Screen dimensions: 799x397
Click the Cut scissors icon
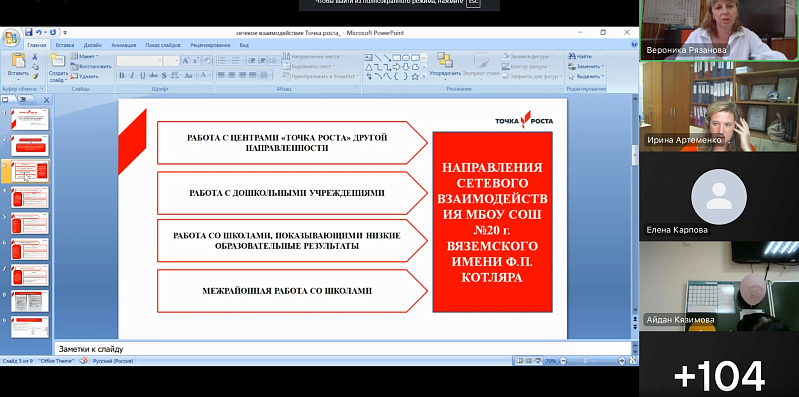pyautogui.click(x=35, y=57)
